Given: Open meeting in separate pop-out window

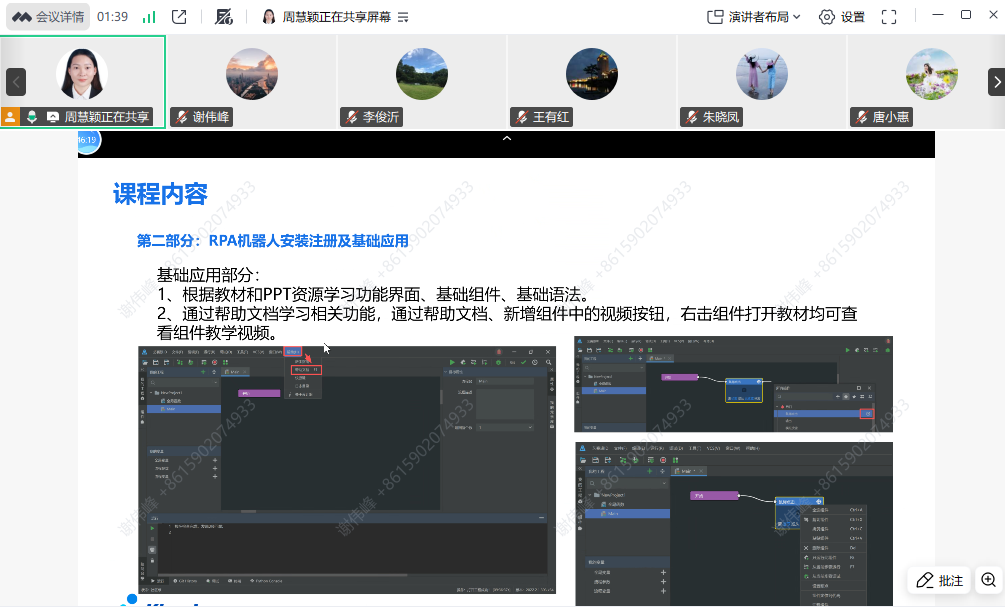Looking at the screenshot, I should pos(180,16).
